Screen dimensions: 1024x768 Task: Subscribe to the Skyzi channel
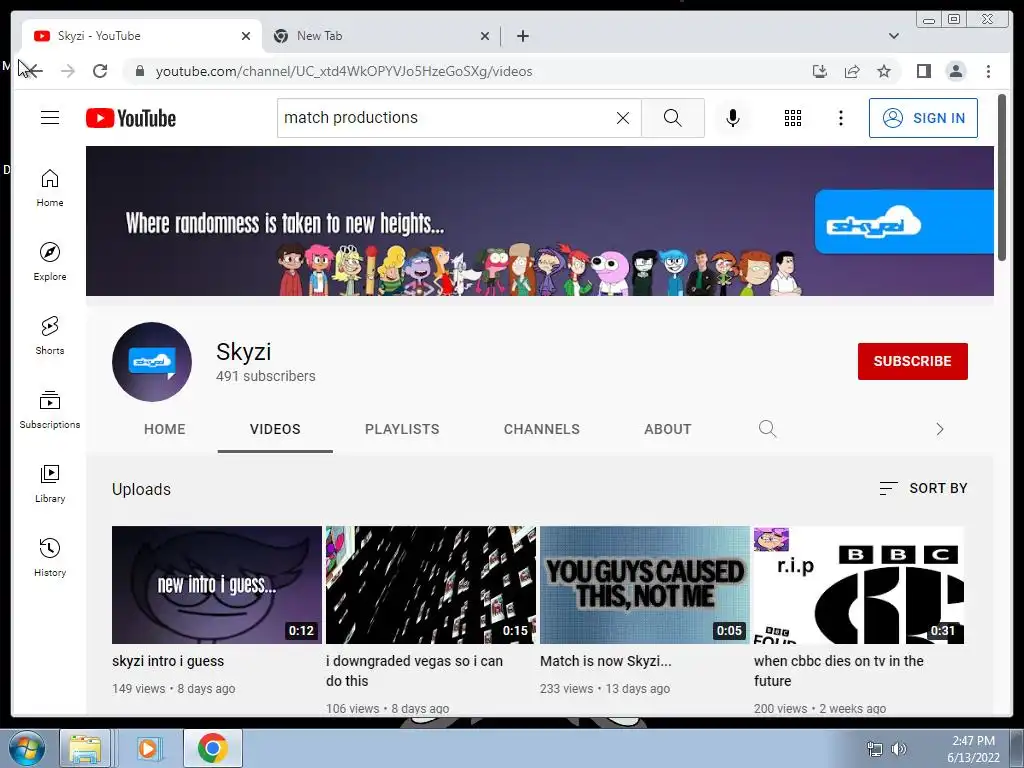point(912,361)
